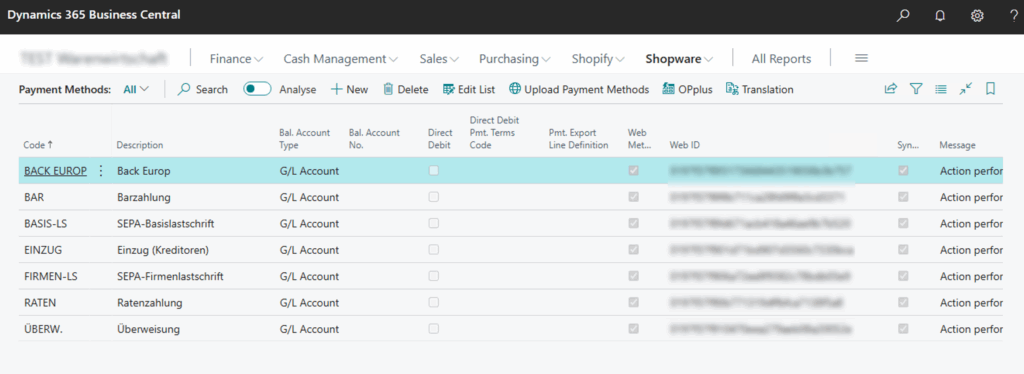Click the Message column header
This screenshot has height=374, width=1024.
coord(957,145)
